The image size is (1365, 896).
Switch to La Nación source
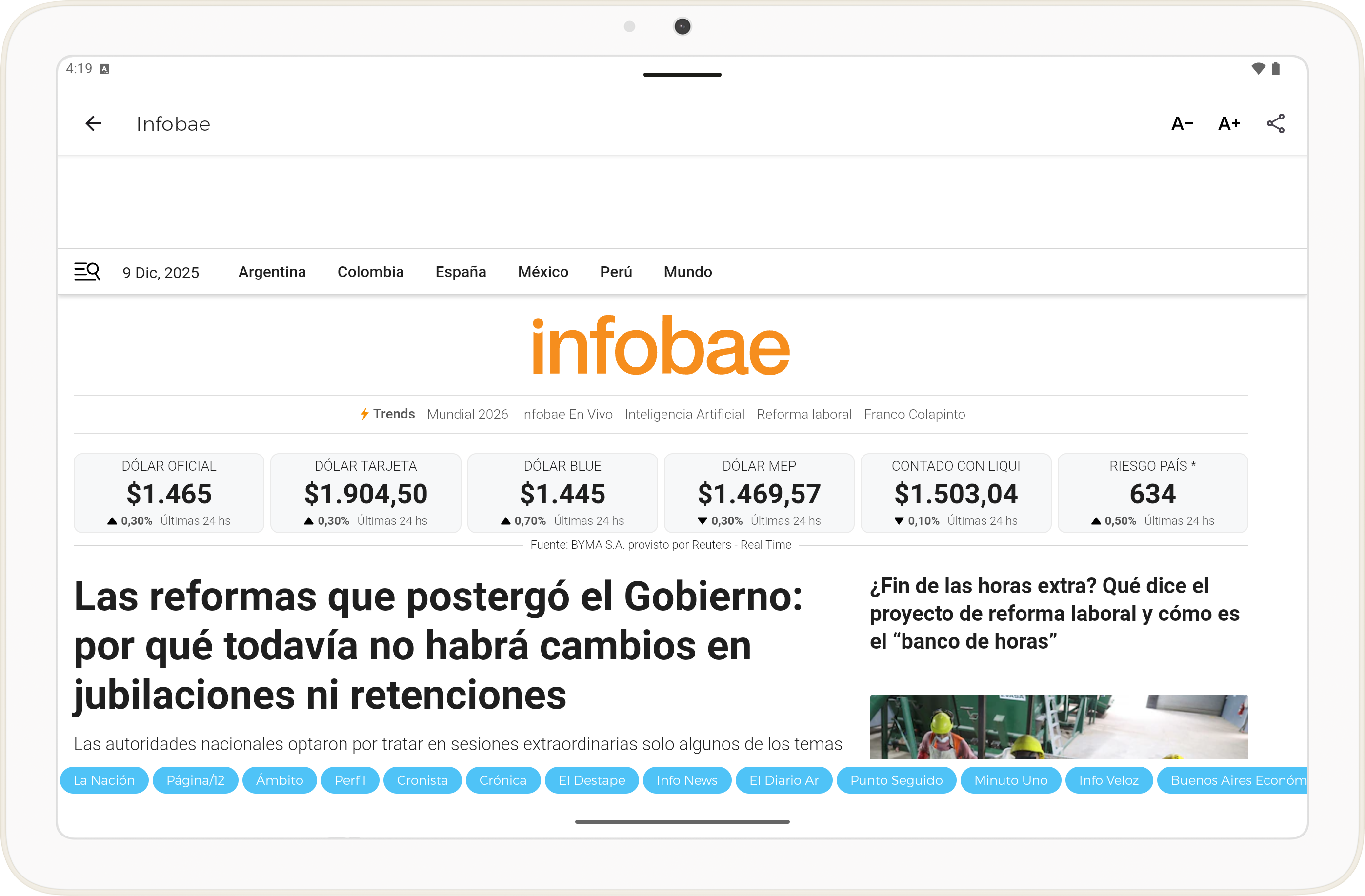coord(104,779)
